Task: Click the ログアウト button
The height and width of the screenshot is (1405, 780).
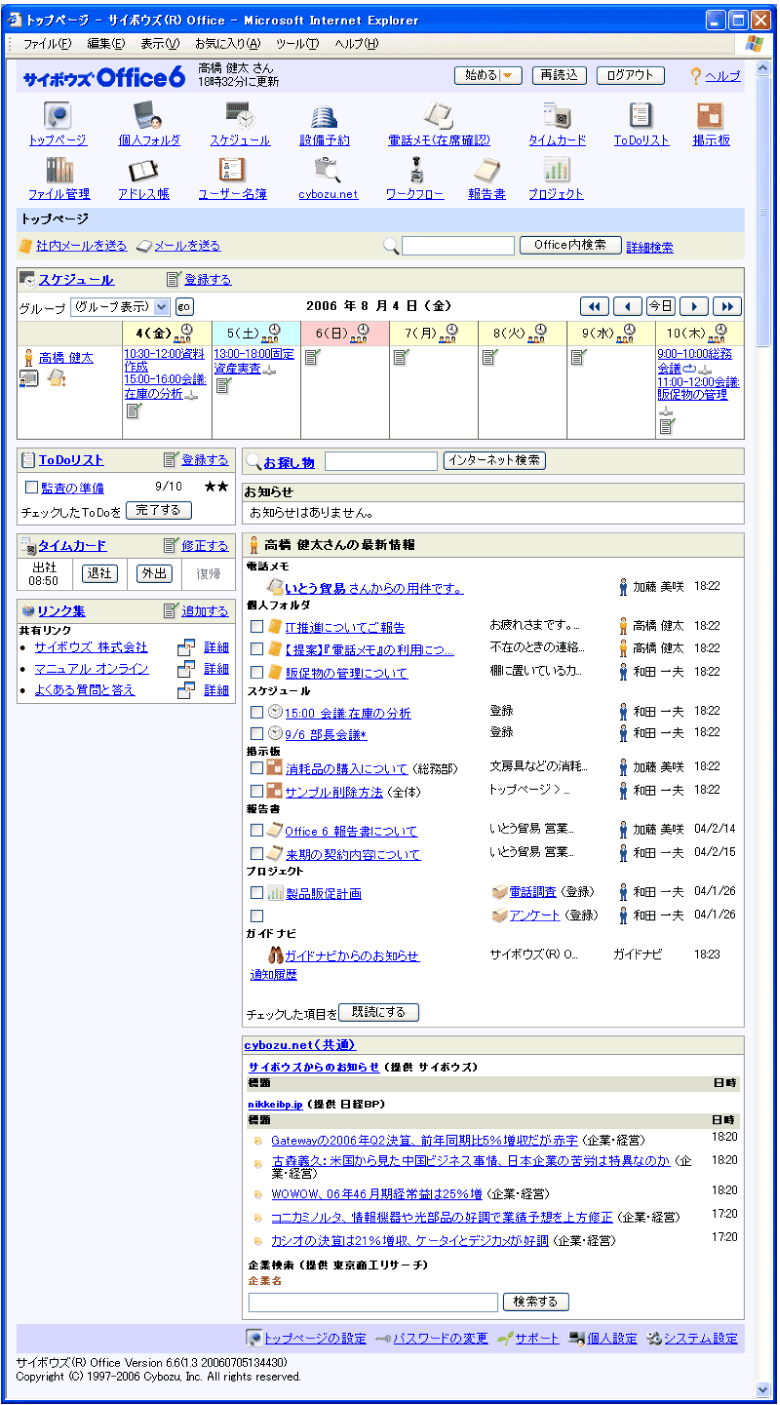Action: (x=631, y=75)
